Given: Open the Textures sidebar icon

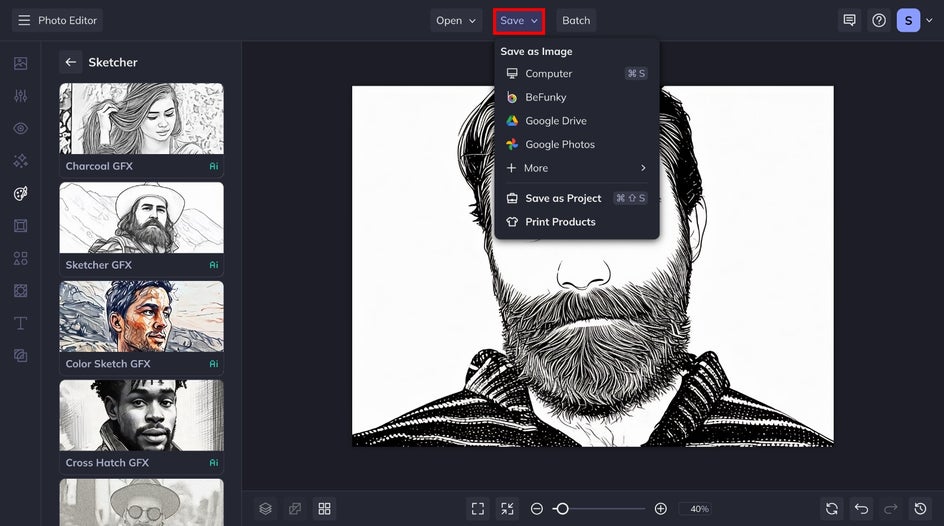Looking at the screenshot, I should (20, 356).
